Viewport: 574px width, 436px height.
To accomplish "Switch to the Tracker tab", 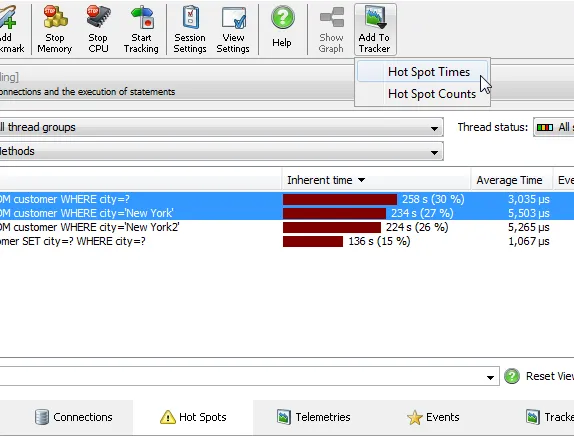I will tap(549, 417).
